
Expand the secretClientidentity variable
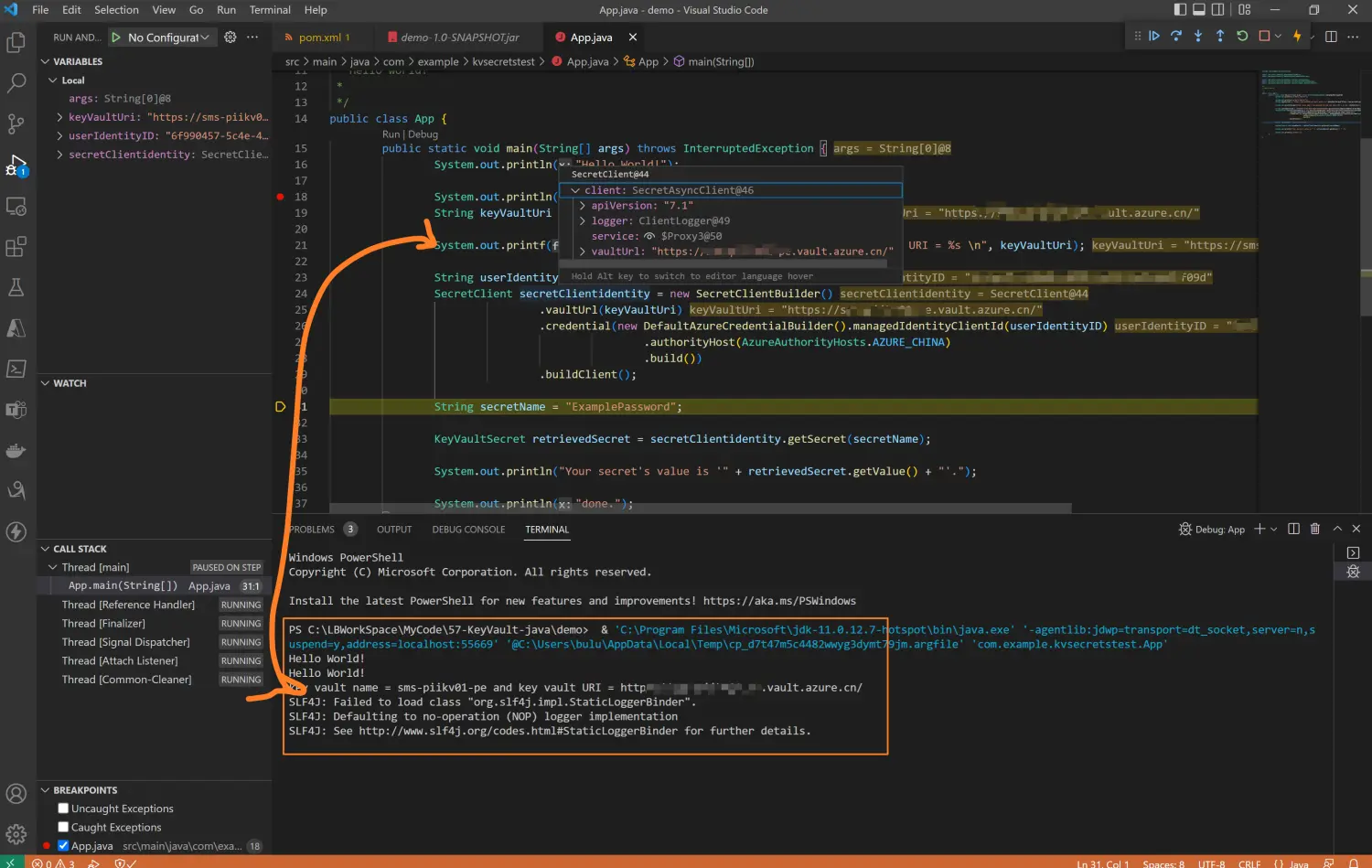(x=59, y=155)
